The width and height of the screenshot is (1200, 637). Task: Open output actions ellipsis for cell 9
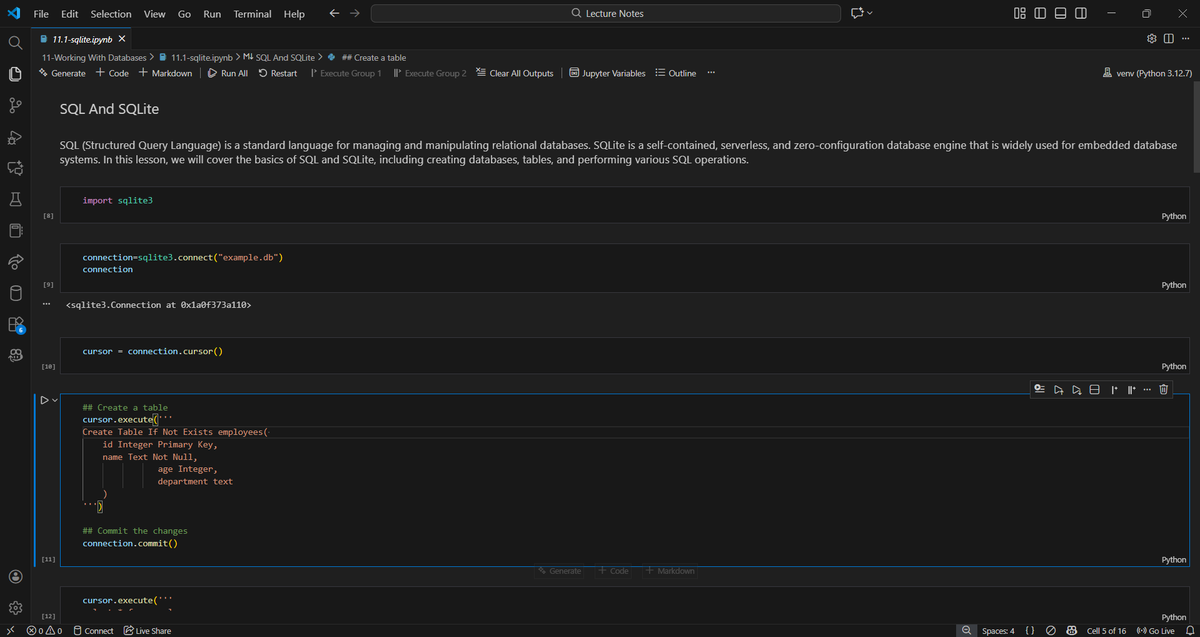point(47,304)
